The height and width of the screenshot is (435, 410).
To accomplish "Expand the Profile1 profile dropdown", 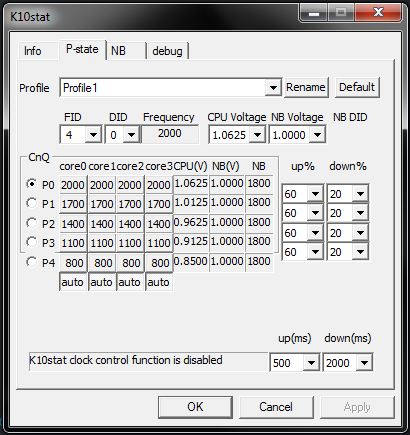I will pyautogui.click(x=273, y=88).
